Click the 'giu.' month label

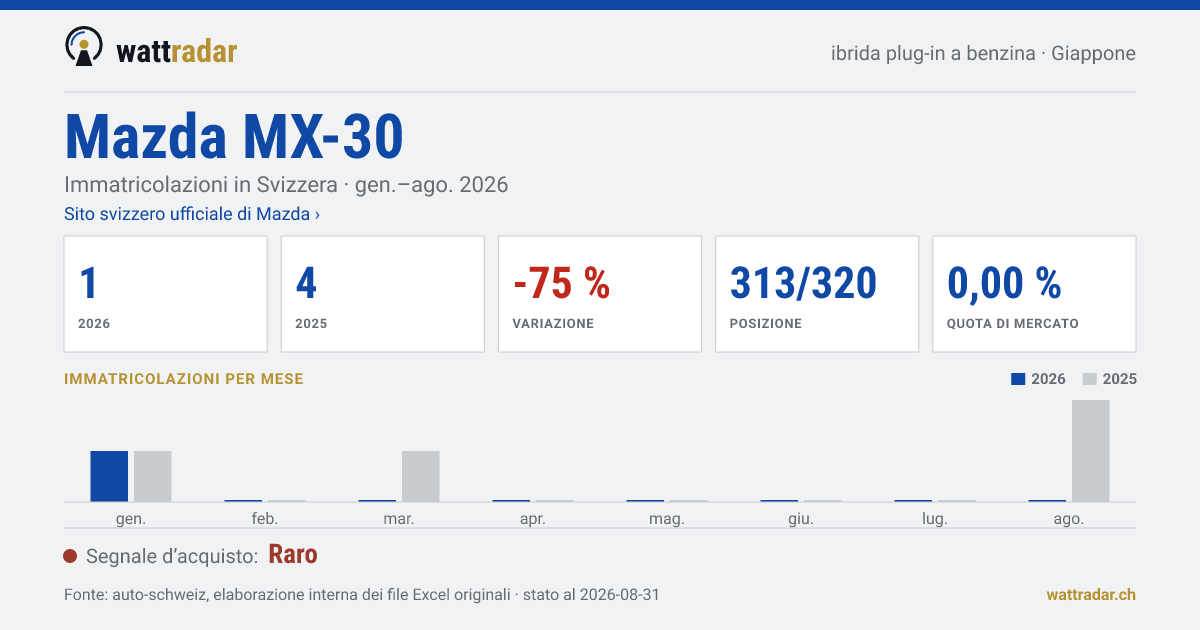801,519
